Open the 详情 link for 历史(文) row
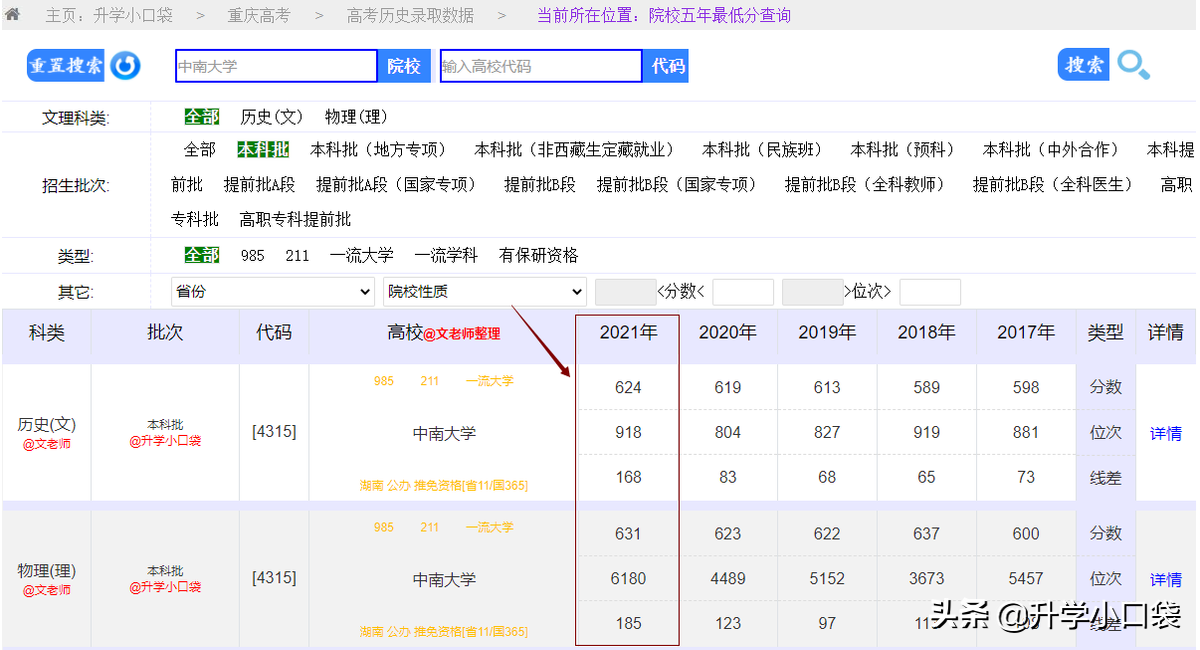1200x650 pixels. point(1165,432)
